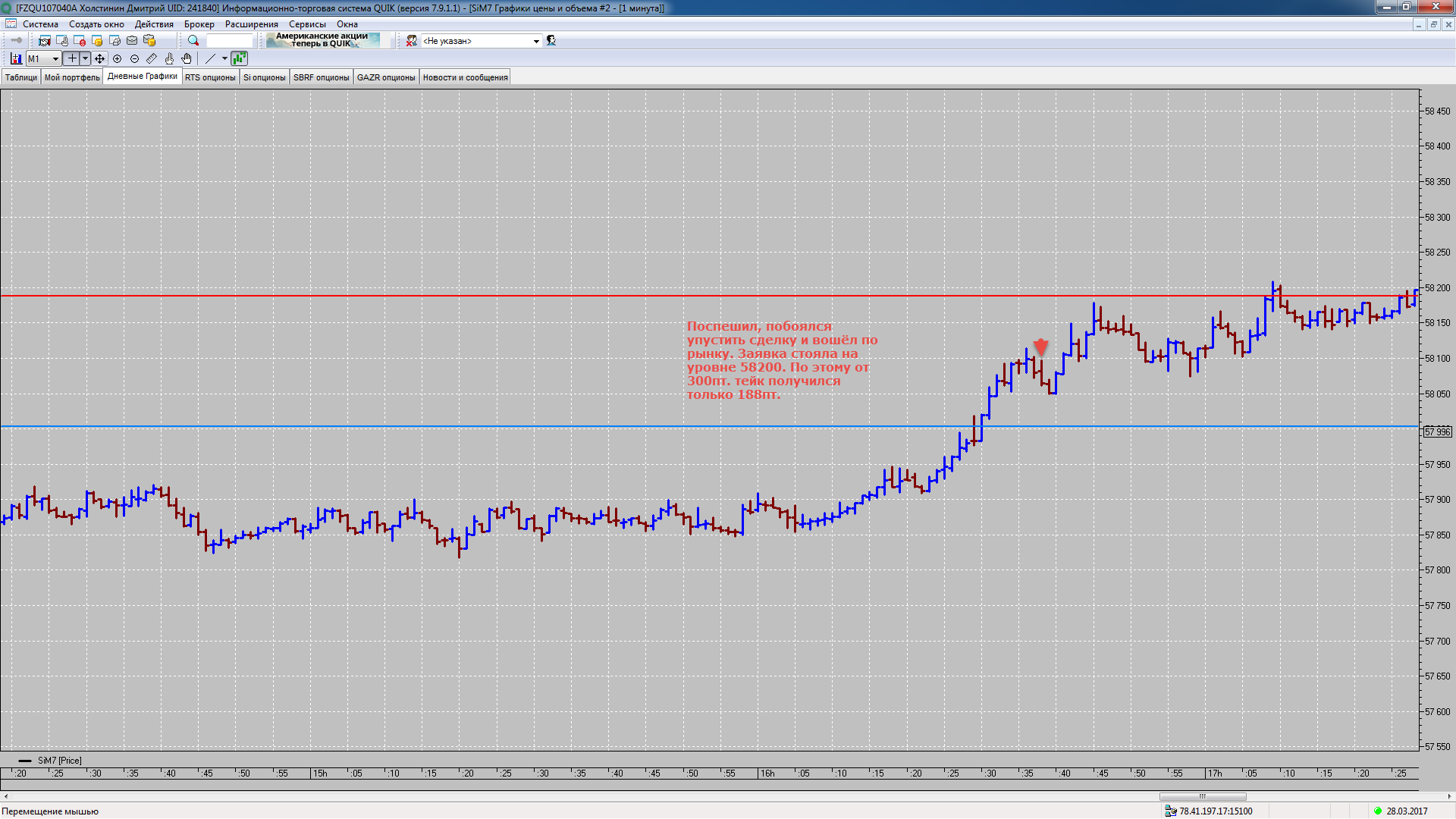1456x819 pixels.
Task: Toggle the green candlestick chart mode button
Action: pyautogui.click(x=239, y=59)
